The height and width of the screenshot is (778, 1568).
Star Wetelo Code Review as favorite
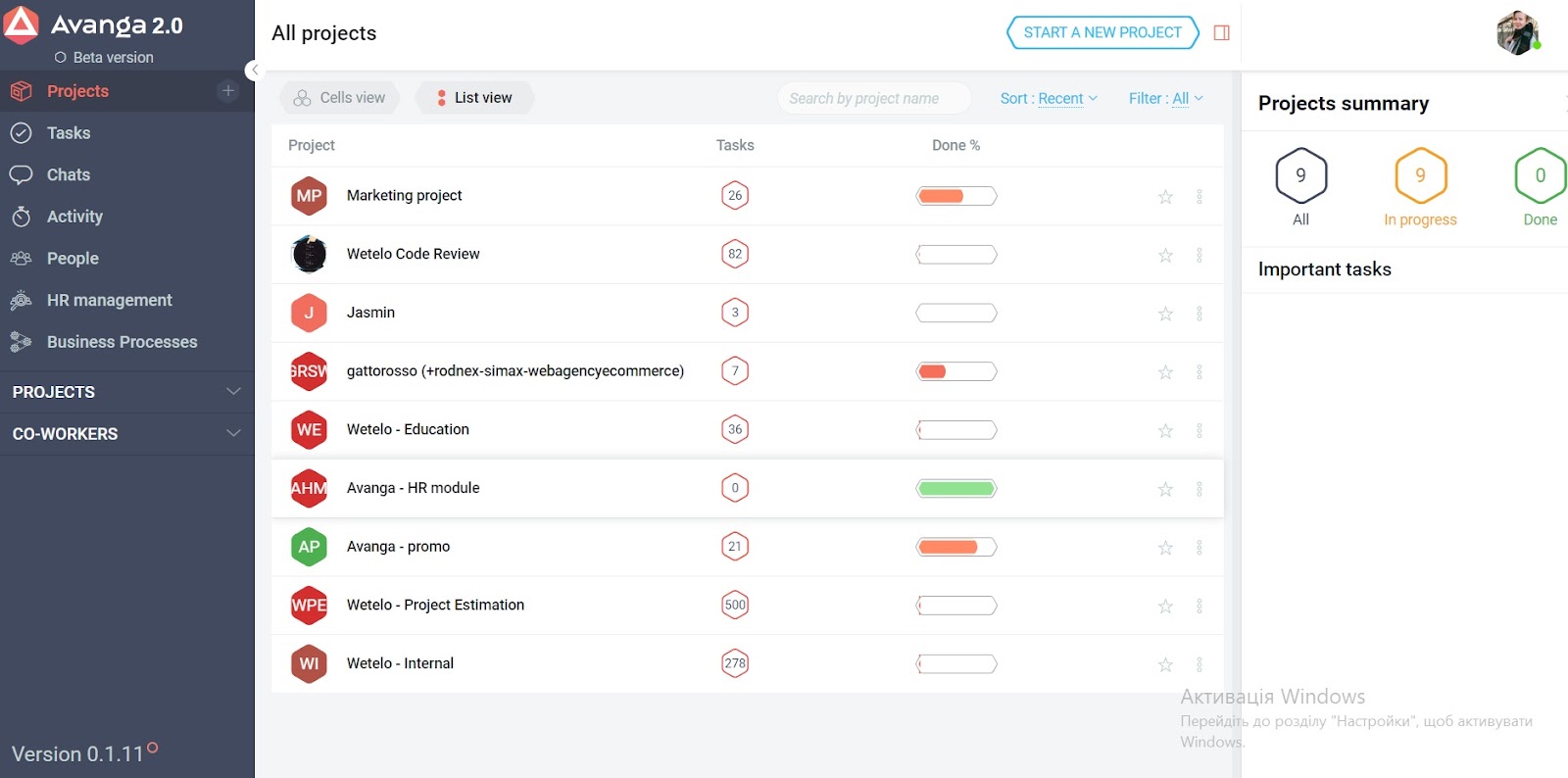(1165, 255)
